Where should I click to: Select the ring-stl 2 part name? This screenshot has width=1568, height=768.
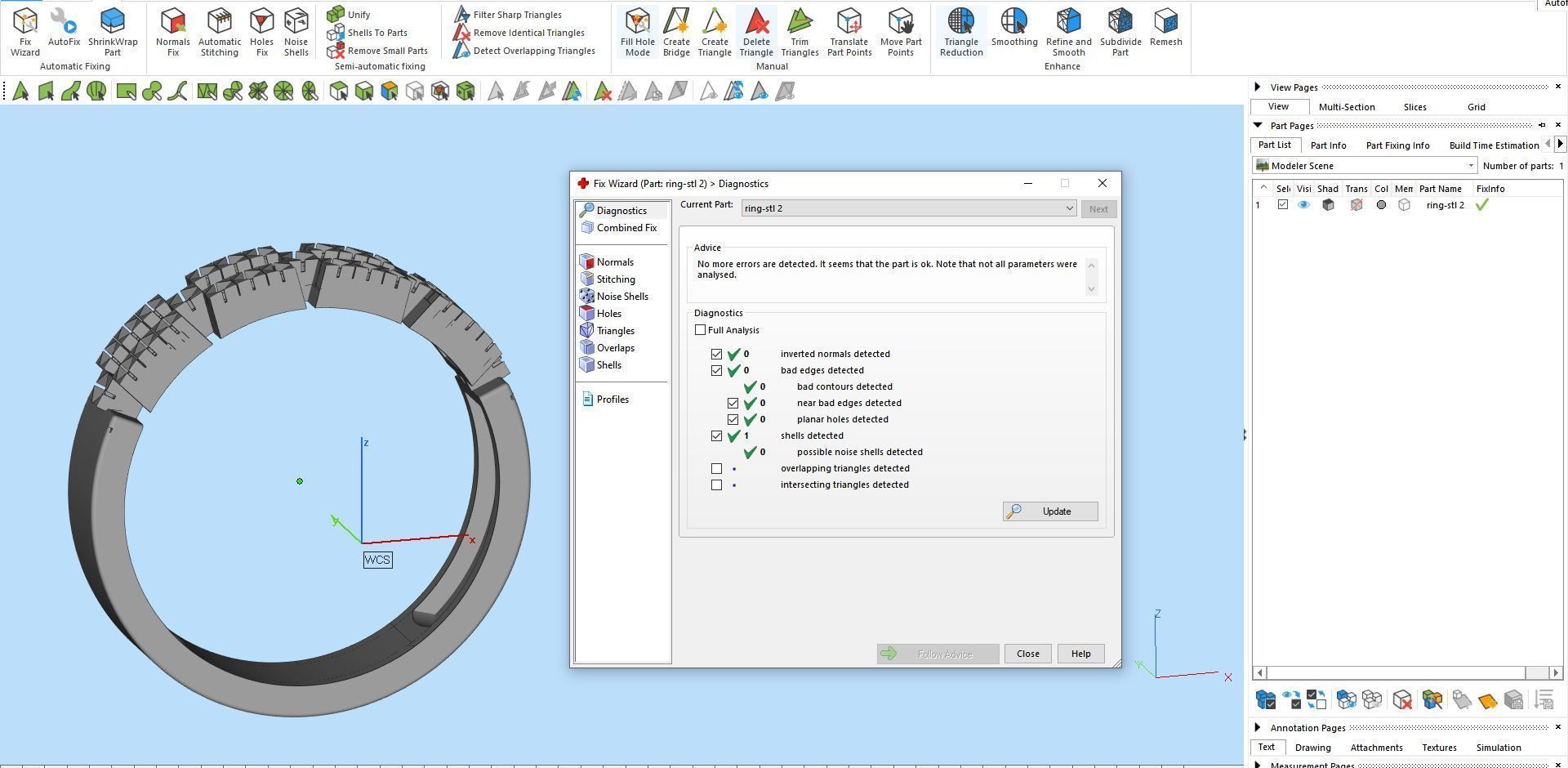coord(1445,205)
